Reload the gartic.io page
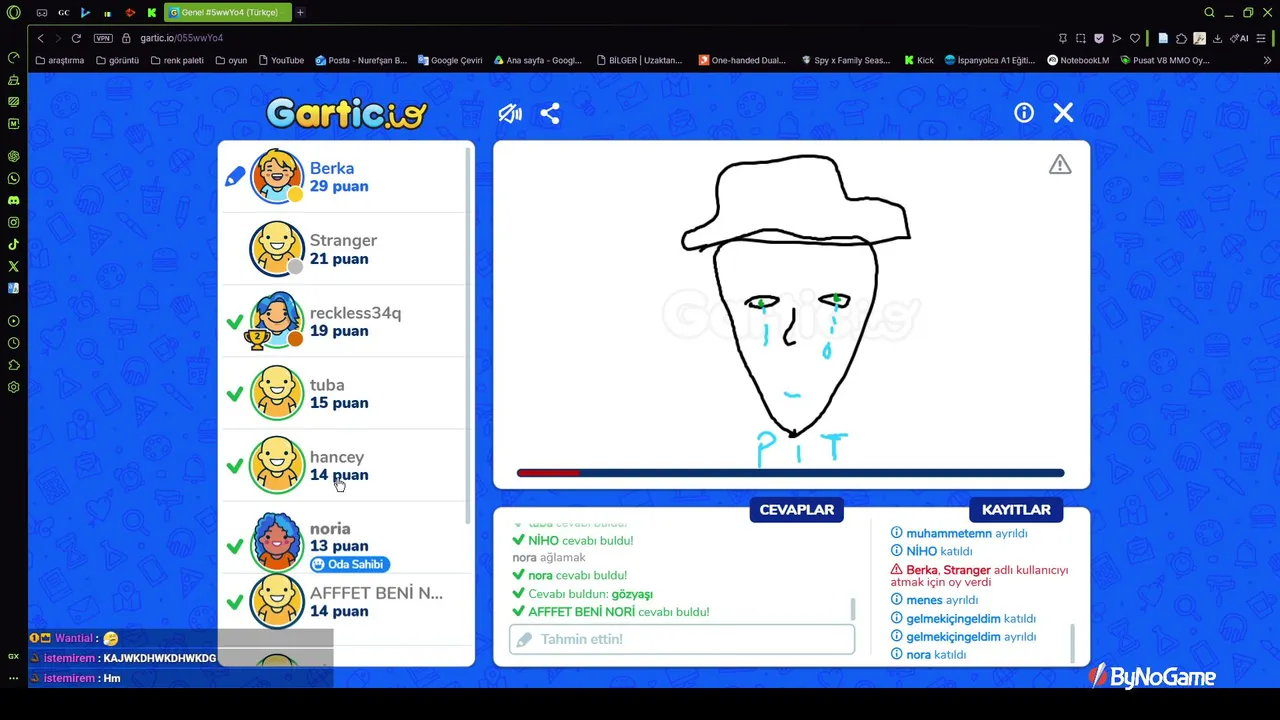Screen dimensions: 1280x720 click(x=76, y=38)
